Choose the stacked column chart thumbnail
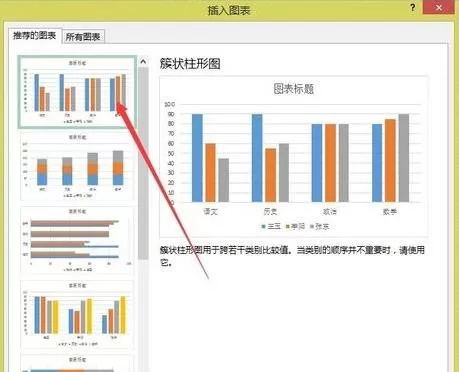 77,166
